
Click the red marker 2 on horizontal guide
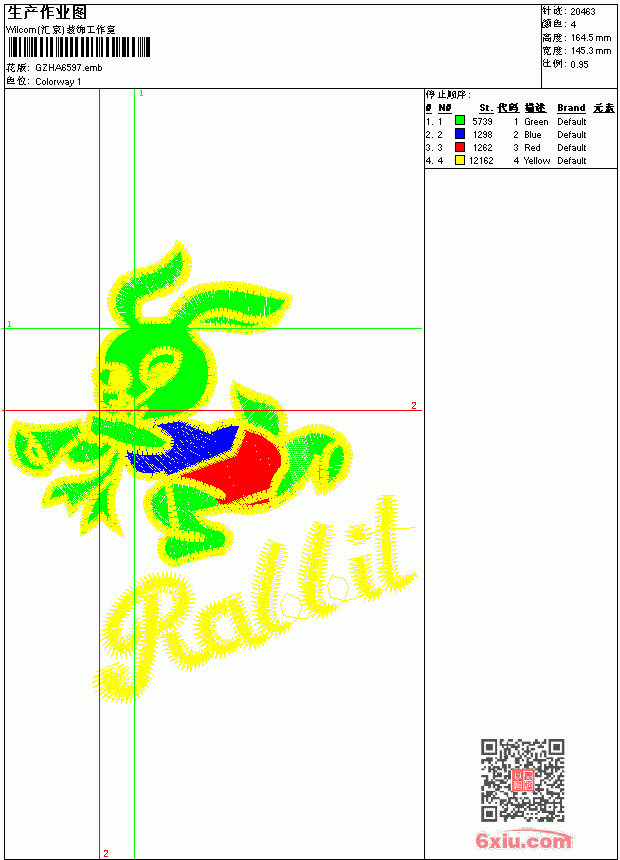tap(414, 405)
